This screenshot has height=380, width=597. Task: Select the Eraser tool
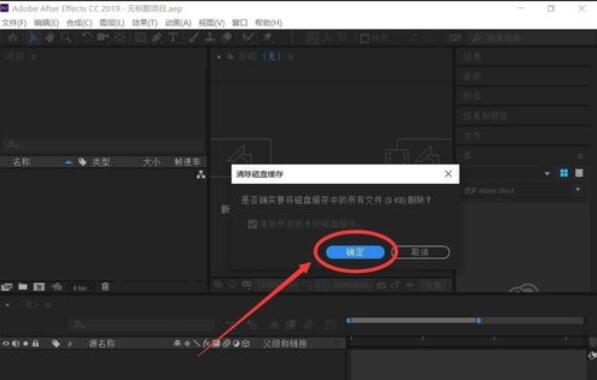227,38
